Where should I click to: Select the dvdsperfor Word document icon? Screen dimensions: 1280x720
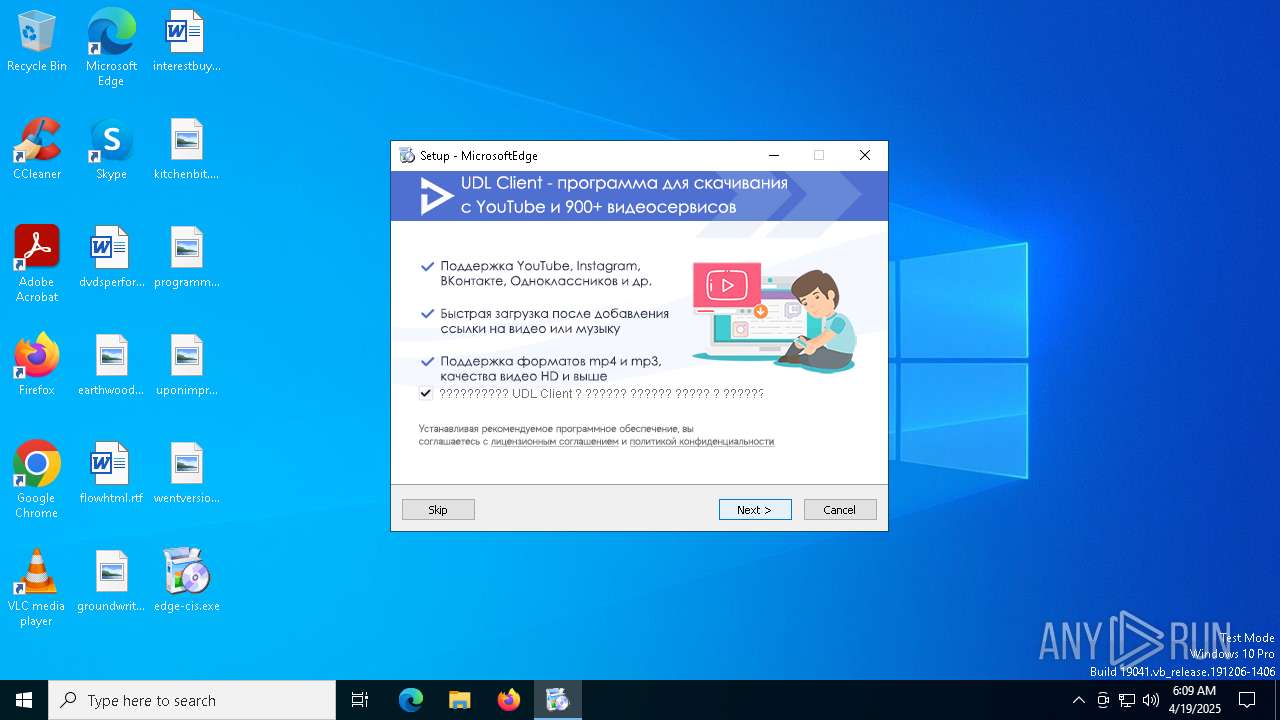(x=111, y=258)
